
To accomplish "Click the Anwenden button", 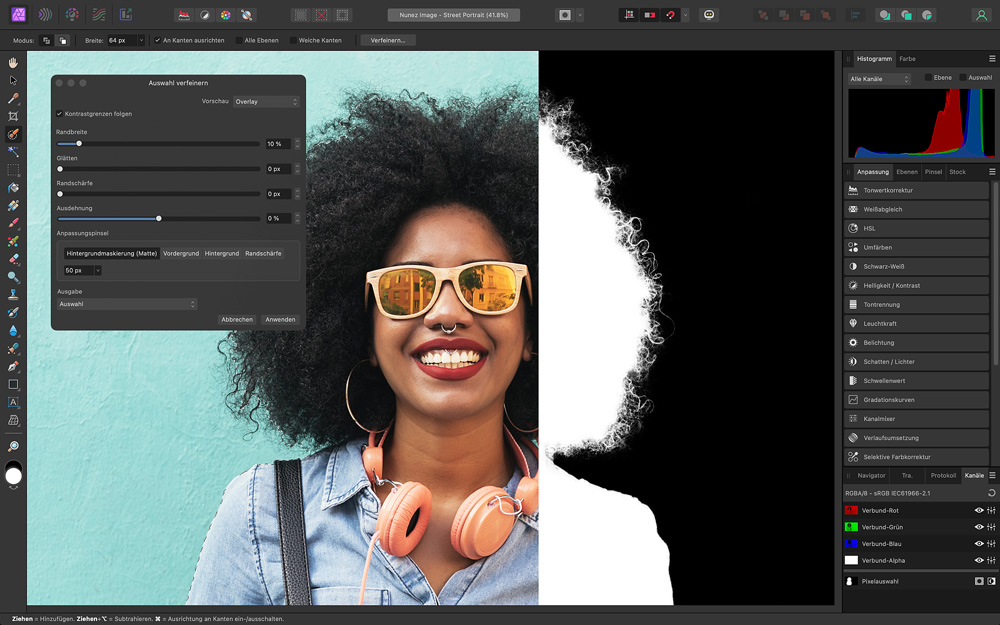I will point(280,319).
